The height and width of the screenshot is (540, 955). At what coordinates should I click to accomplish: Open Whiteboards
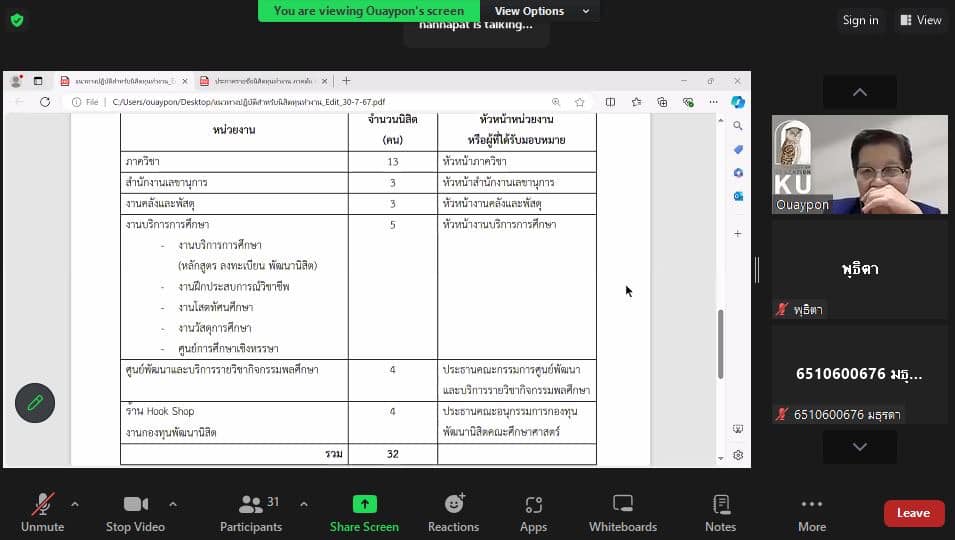coord(623,513)
